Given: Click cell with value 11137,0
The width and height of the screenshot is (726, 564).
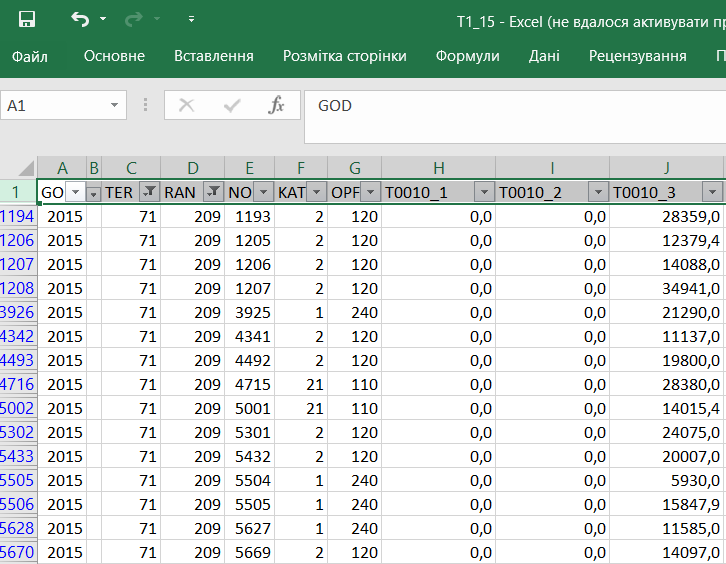Looking at the screenshot, I should [666, 336].
